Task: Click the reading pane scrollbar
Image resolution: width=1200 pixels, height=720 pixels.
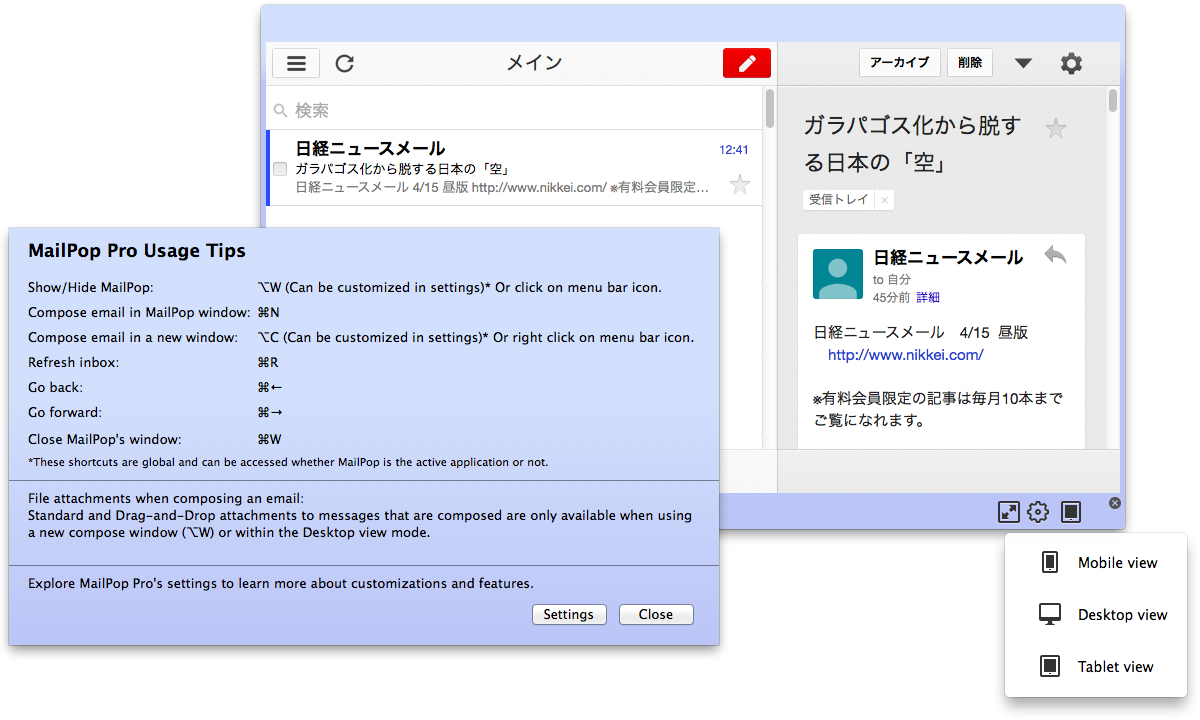Action: 1113,102
